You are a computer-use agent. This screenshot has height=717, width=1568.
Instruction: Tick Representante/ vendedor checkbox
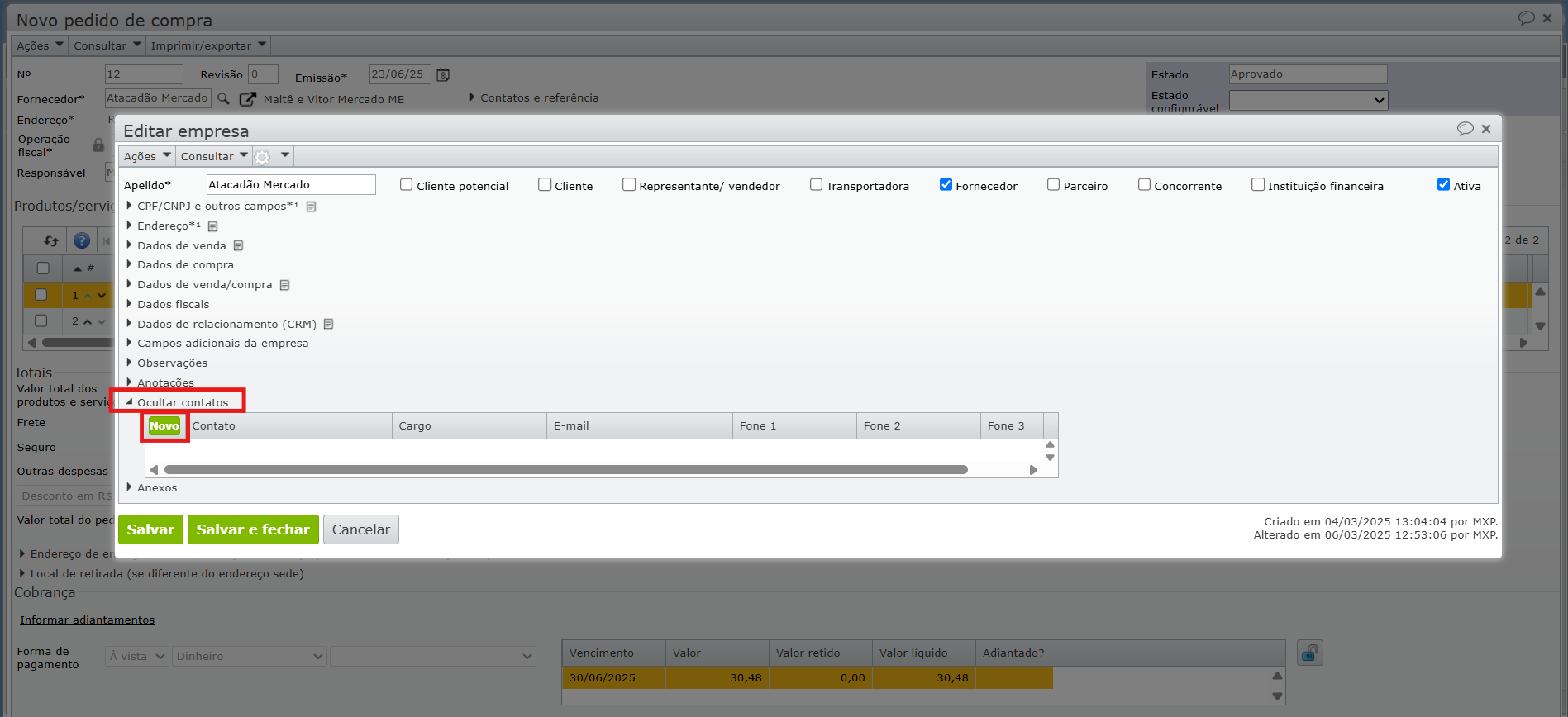[x=629, y=184]
